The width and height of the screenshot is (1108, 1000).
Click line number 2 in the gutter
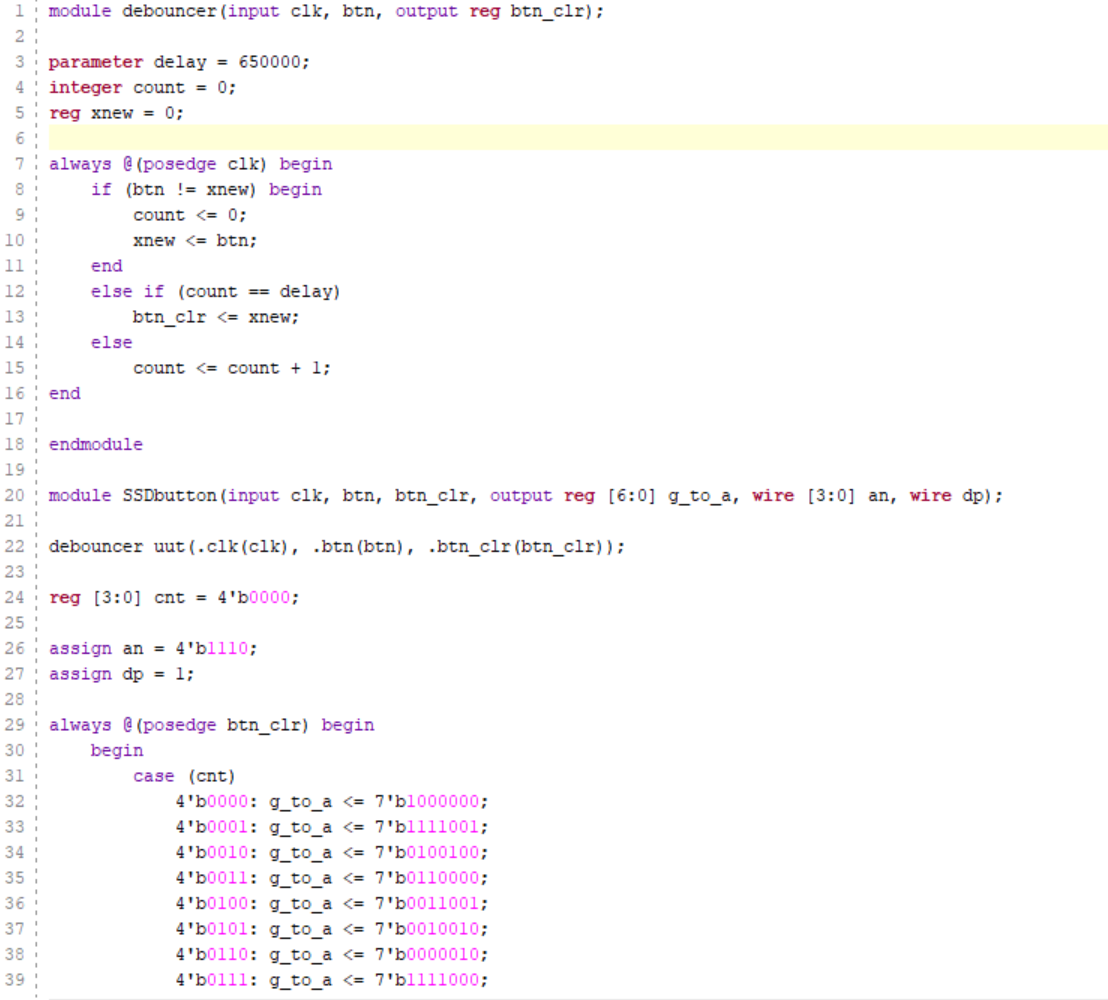(19, 37)
